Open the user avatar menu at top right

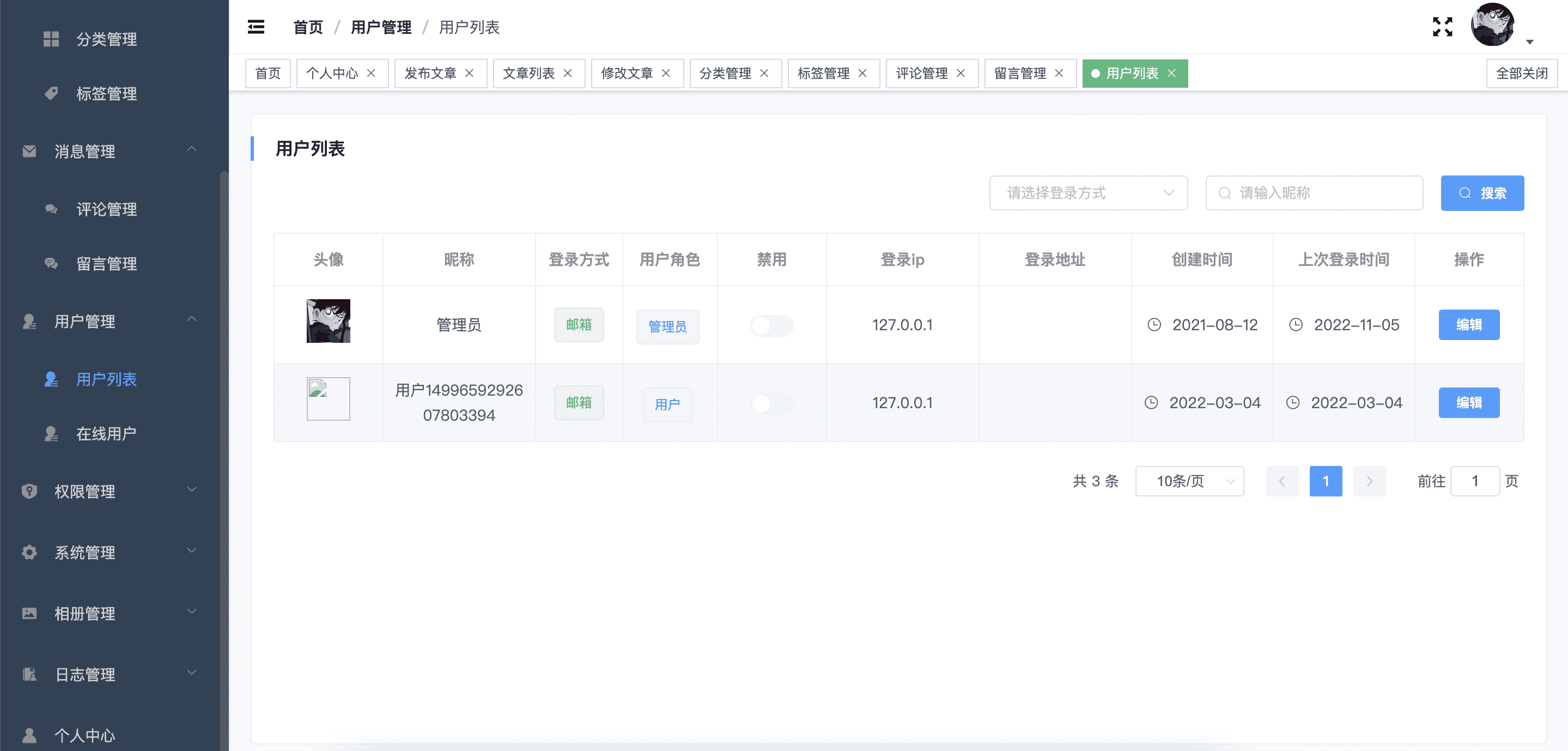tap(1492, 25)
